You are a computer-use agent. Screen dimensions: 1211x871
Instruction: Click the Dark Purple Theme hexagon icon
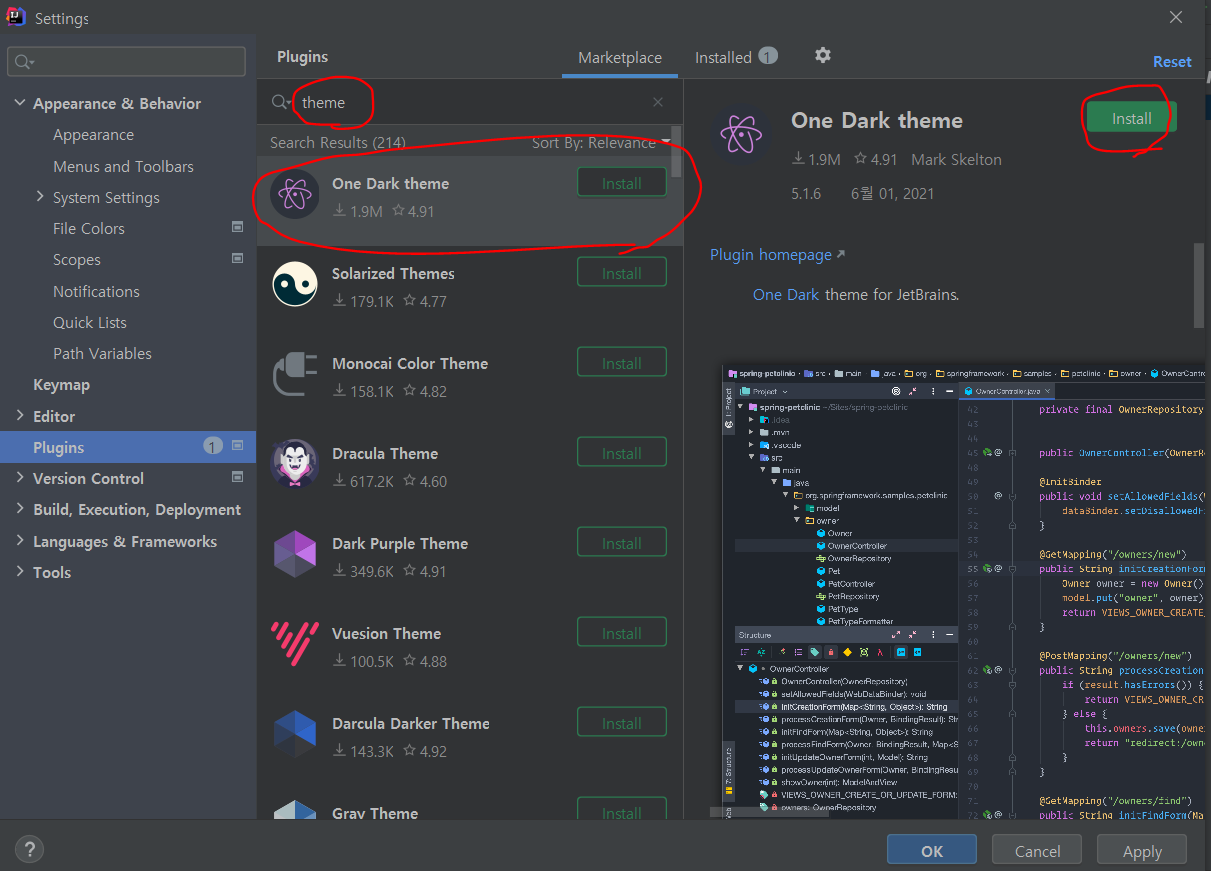pyautogui.click(x=295, y=555)
